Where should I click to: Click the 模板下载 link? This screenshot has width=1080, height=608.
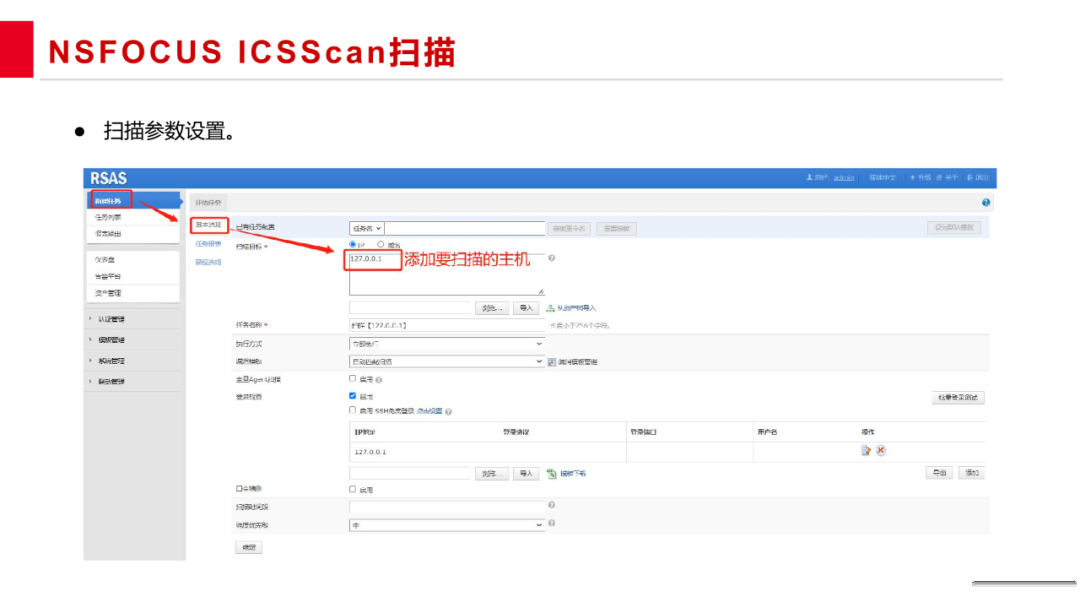pyautogui.click(x=573, y=474)
